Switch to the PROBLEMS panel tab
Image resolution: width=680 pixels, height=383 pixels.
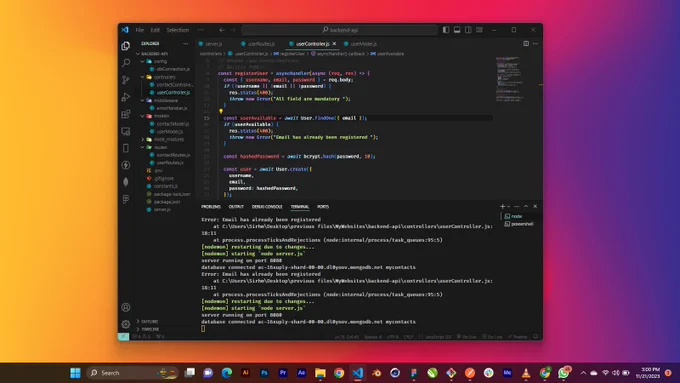click(x=211, y=207)
